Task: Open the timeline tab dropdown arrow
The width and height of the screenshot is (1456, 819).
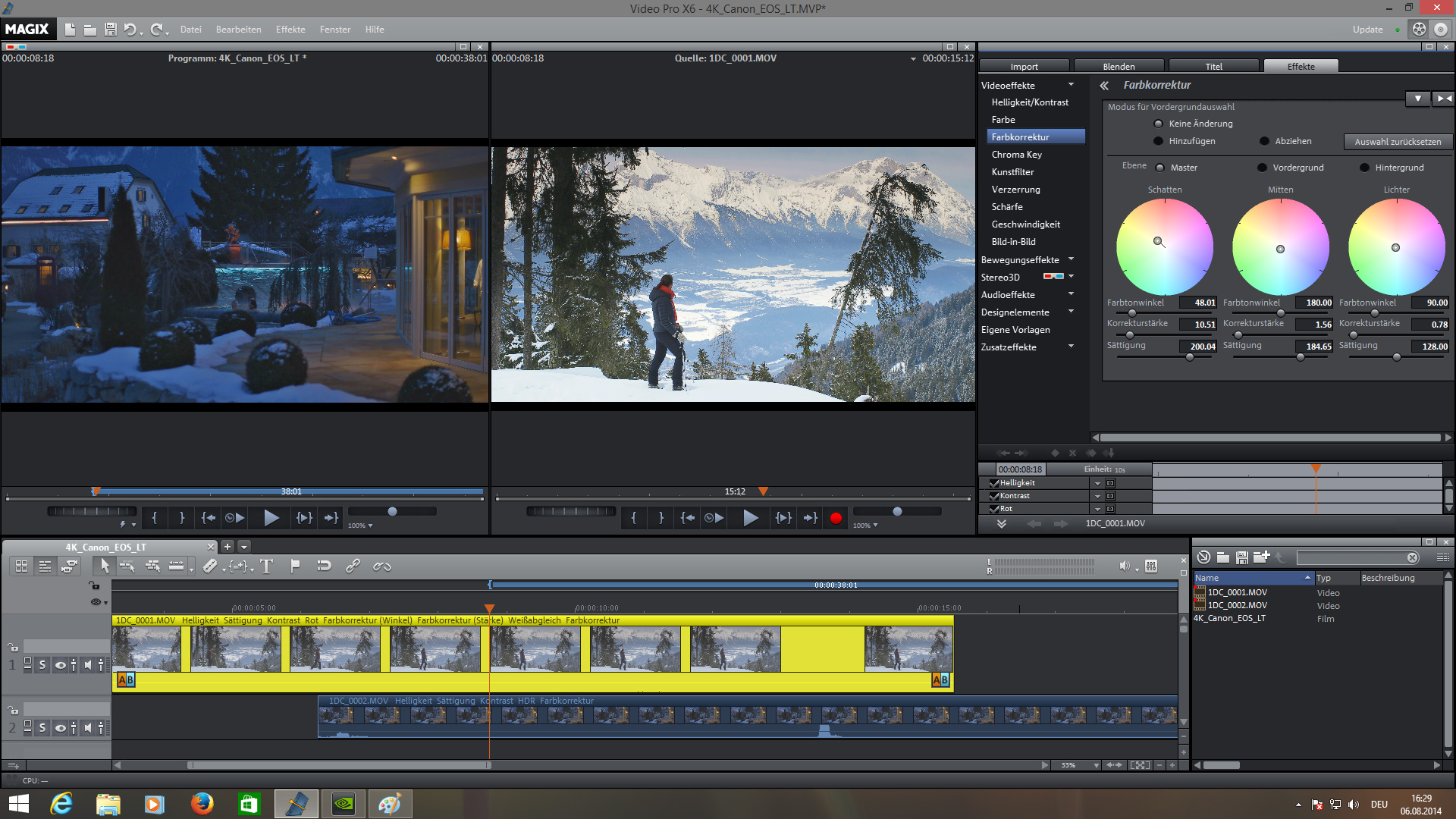Action: [244, 547]
